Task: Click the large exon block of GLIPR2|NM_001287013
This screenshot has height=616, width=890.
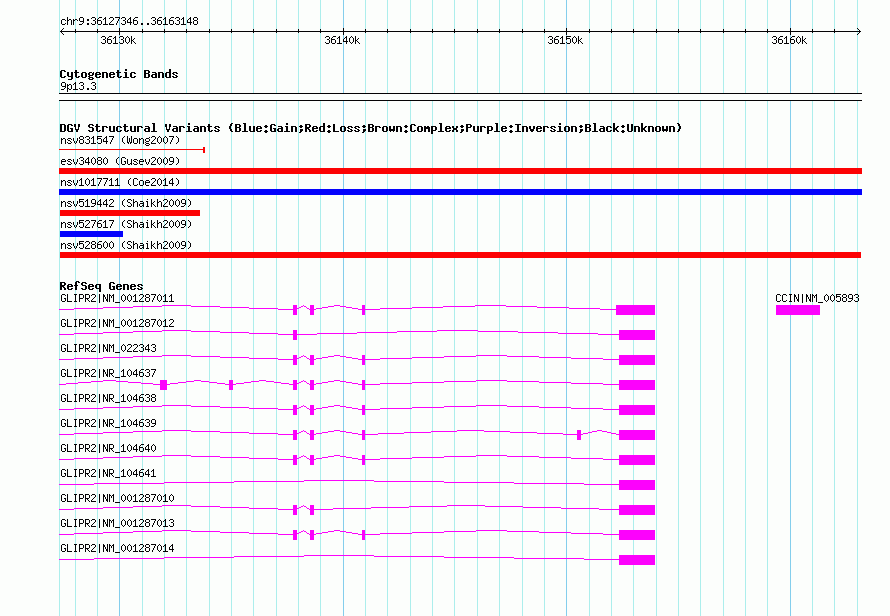Action: point(637,535)
